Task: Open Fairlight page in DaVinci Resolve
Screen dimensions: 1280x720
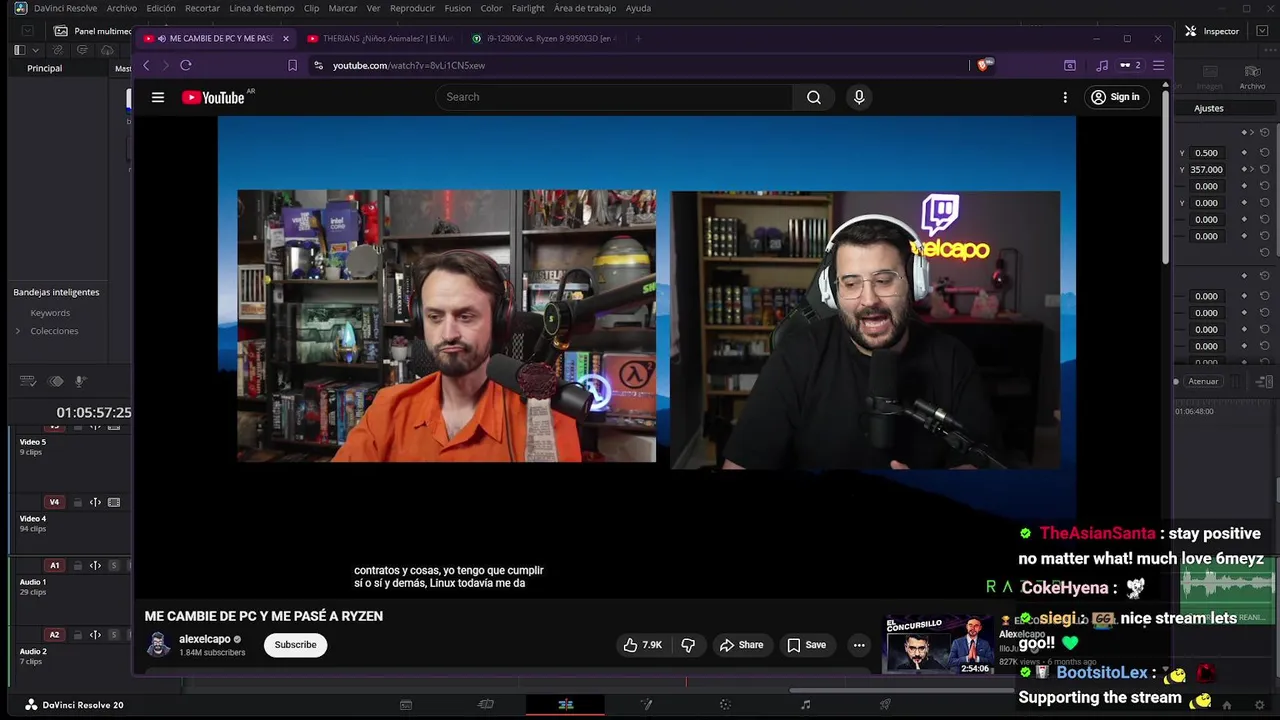Action: (x=806, y=705)
